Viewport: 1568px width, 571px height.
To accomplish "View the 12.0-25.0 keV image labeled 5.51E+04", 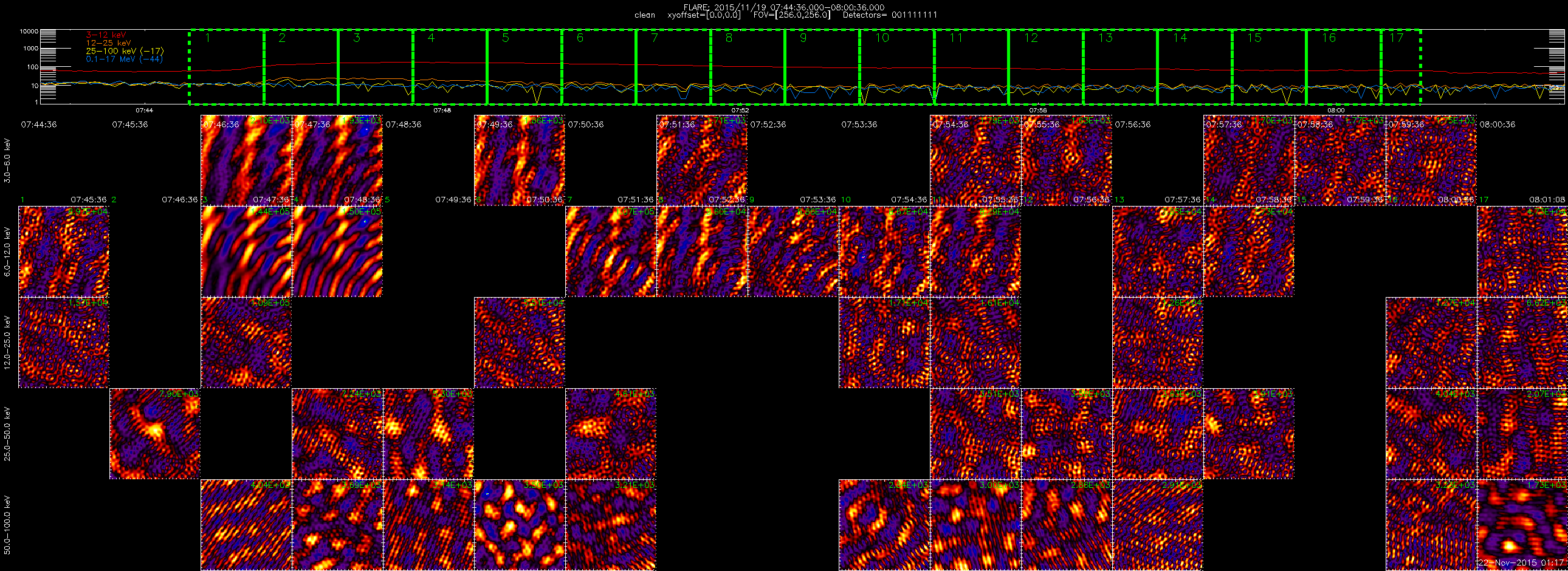I will point(520,343).
